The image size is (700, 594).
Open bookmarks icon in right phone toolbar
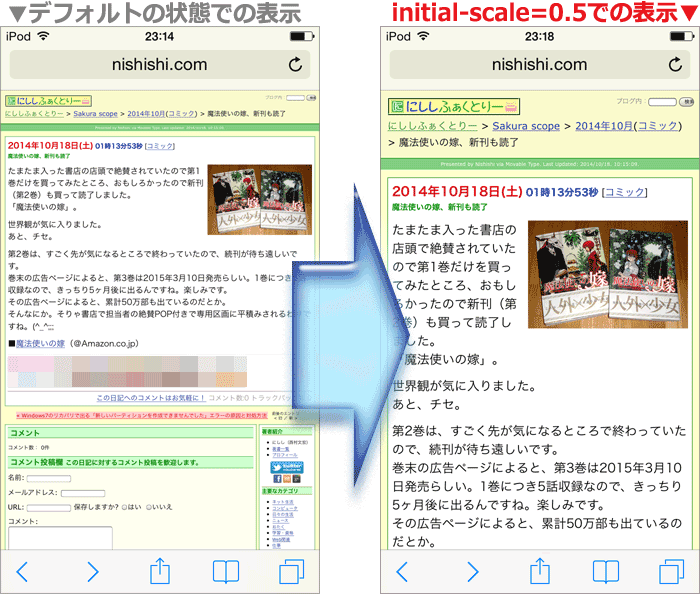[x=606, y=572]
